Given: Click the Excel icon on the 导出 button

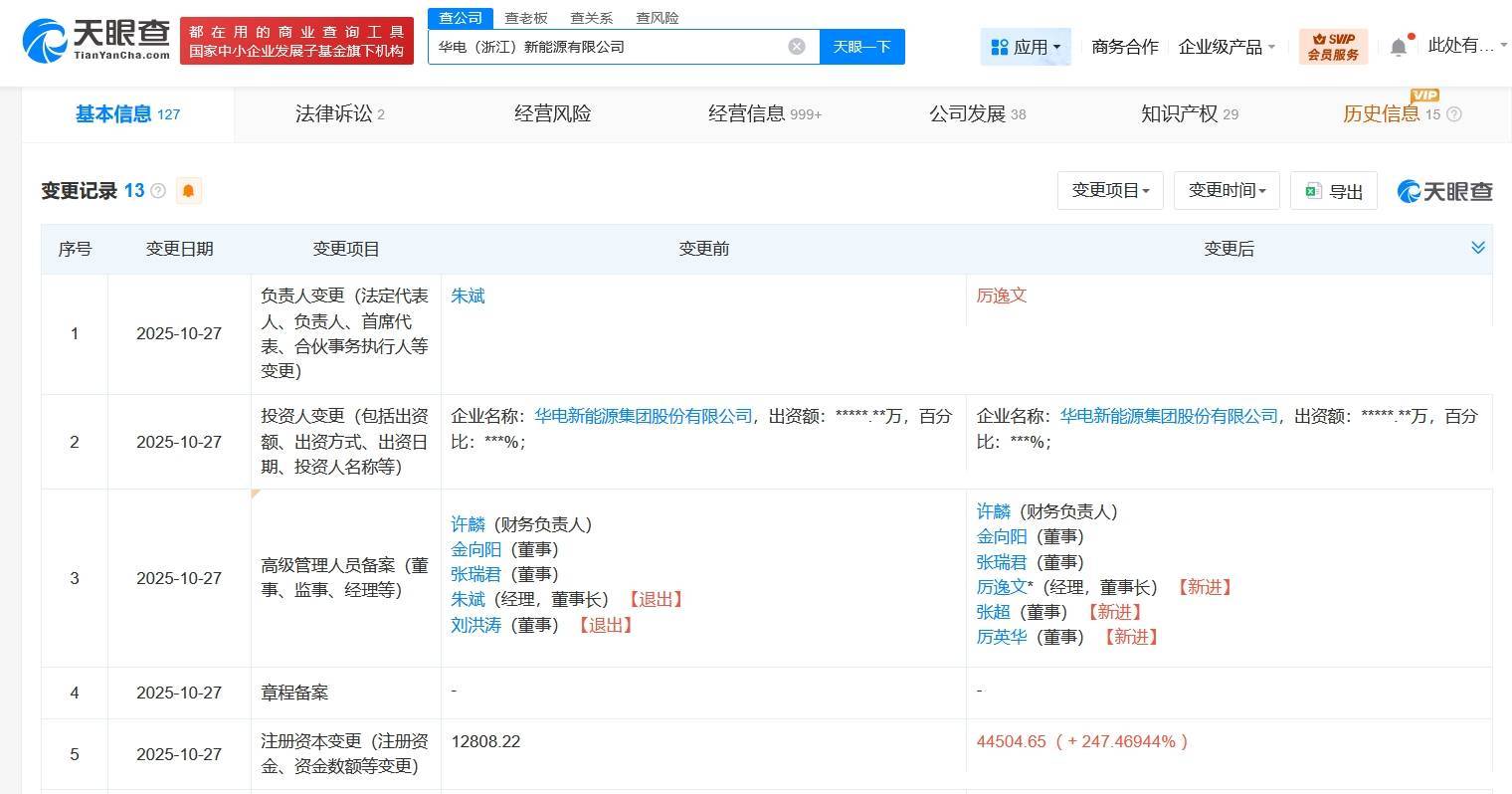Looking at the screenshot, I should [1315, 190].
